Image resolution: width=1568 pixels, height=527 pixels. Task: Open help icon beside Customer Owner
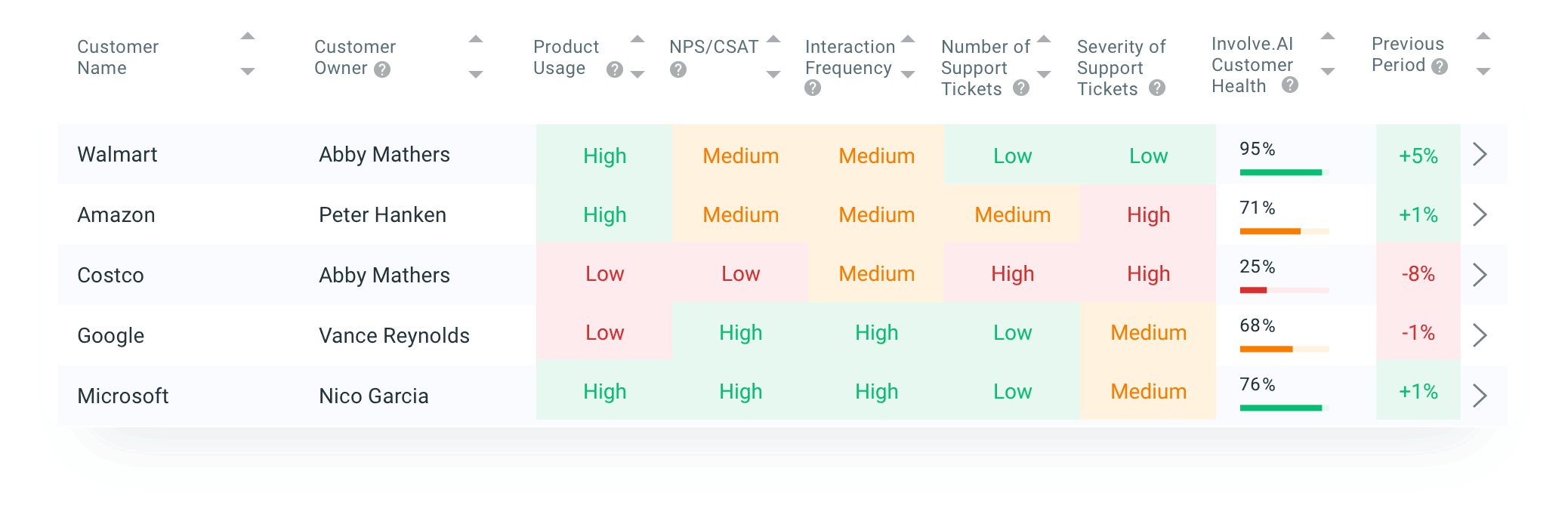(382, 69)
